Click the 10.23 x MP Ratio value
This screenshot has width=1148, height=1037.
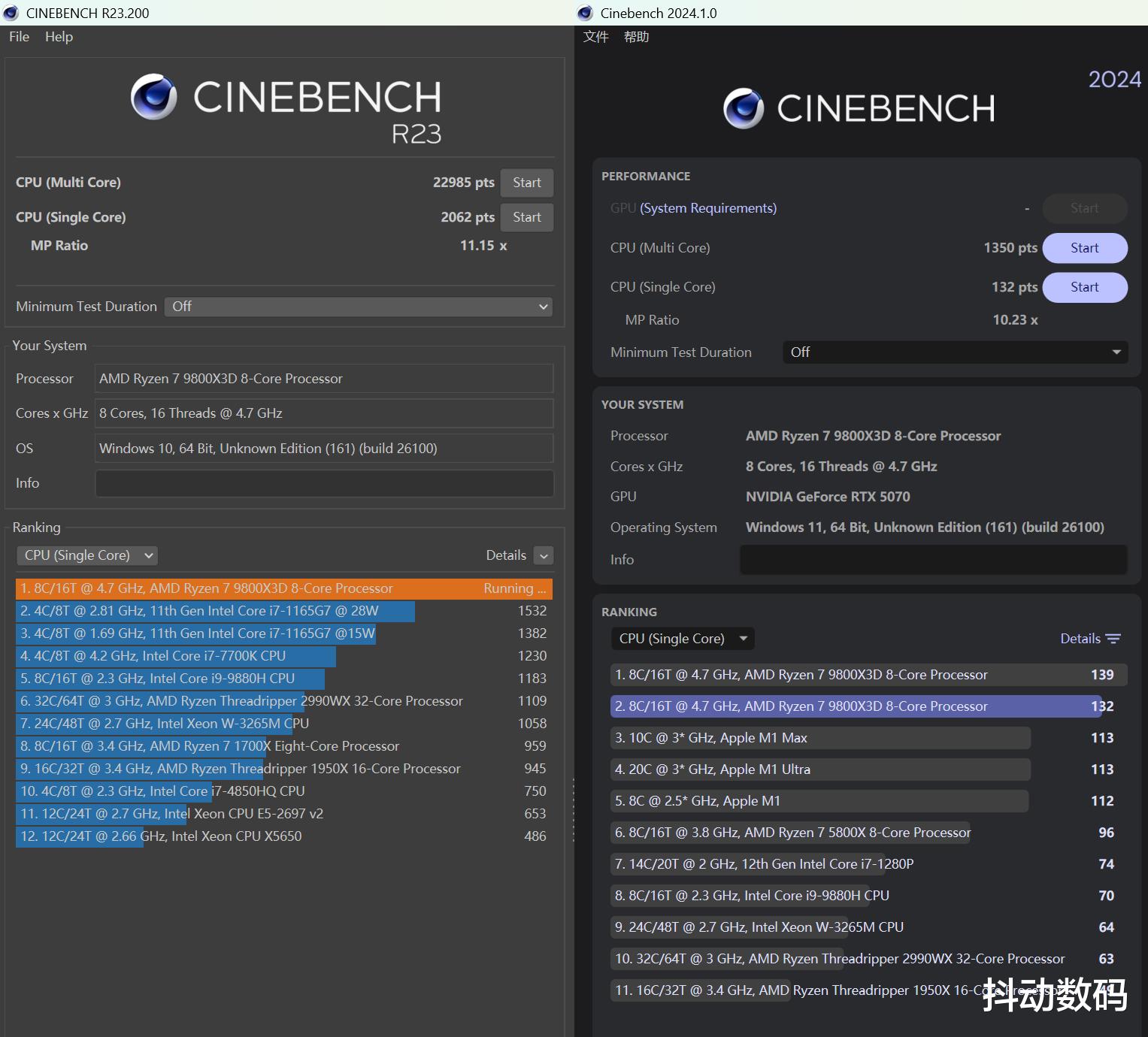point(1015,320)
